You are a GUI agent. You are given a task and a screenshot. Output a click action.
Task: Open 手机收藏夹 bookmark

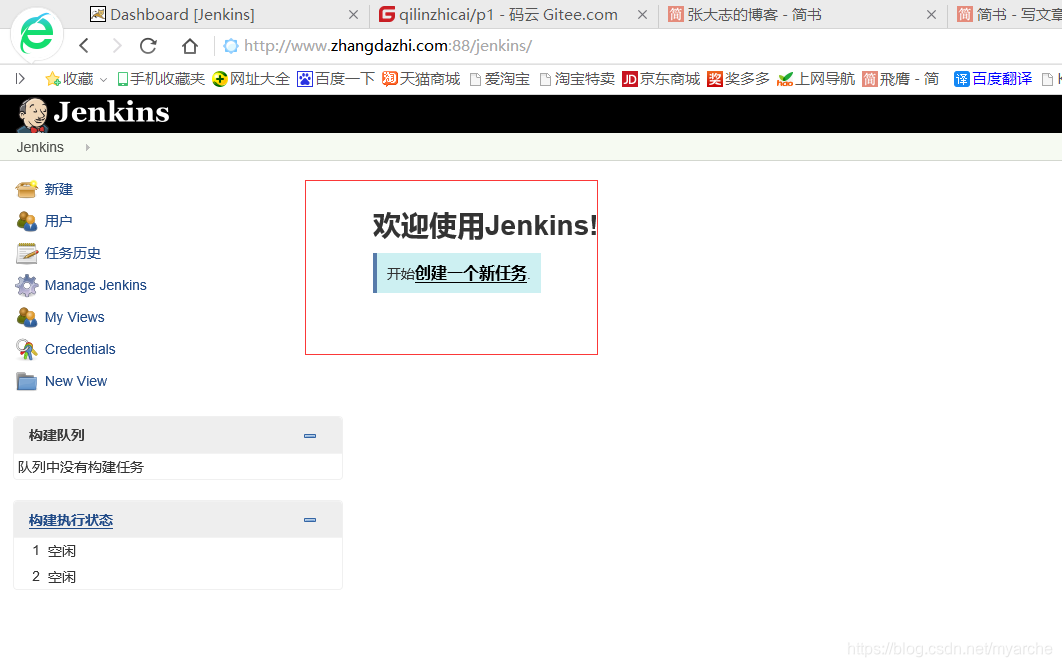pos(161,79)
